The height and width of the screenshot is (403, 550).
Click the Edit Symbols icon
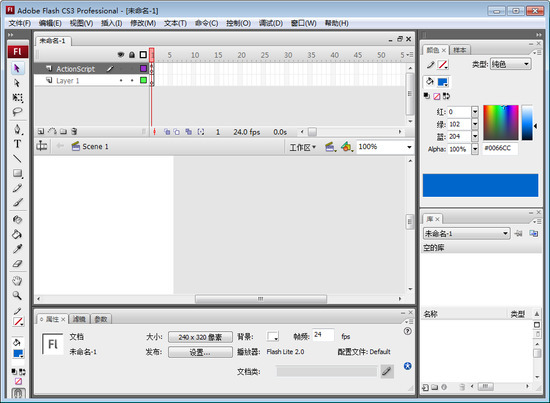(346, 147)
